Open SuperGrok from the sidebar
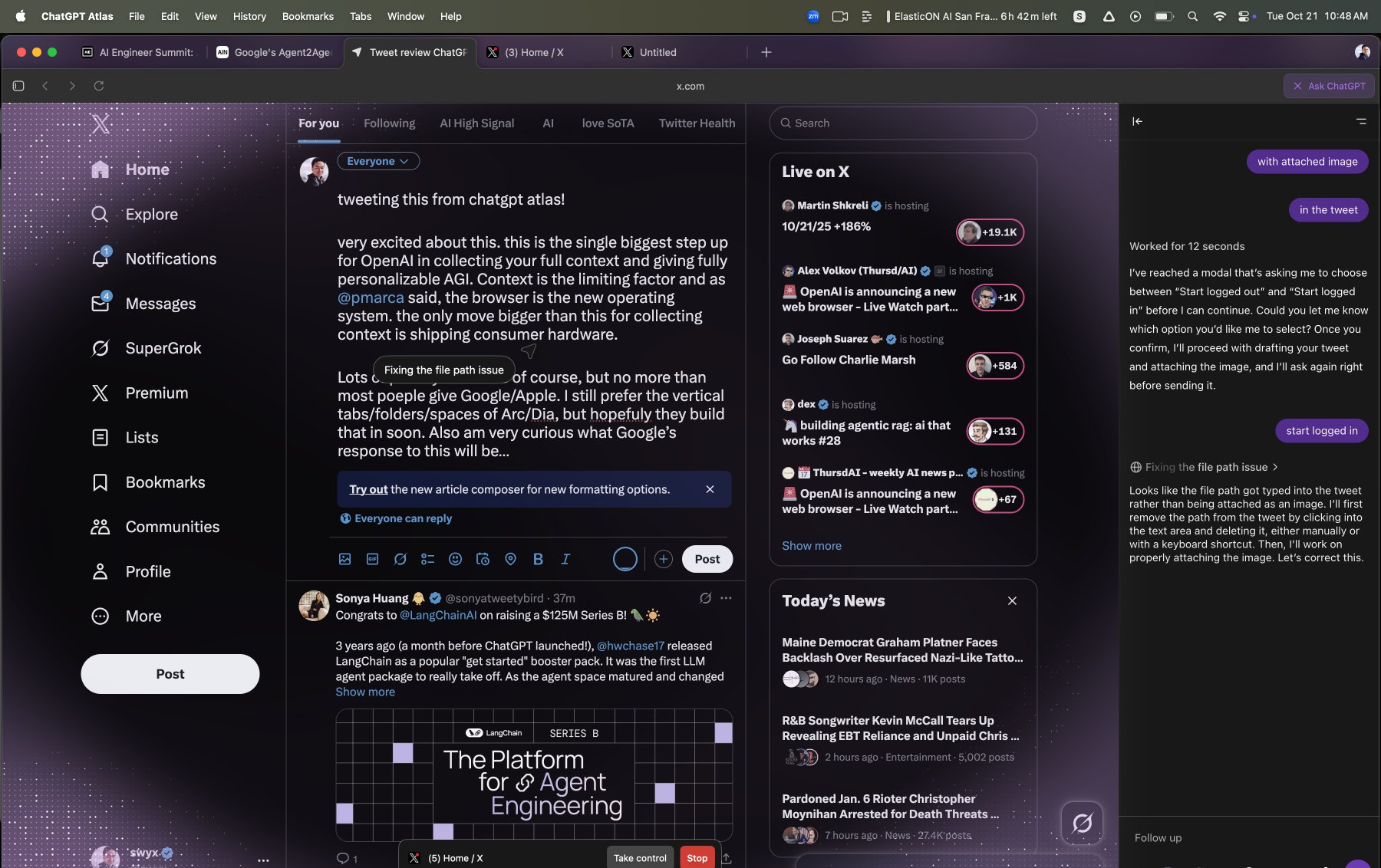This screenshot has width=1381, height=868. (164, 347)
